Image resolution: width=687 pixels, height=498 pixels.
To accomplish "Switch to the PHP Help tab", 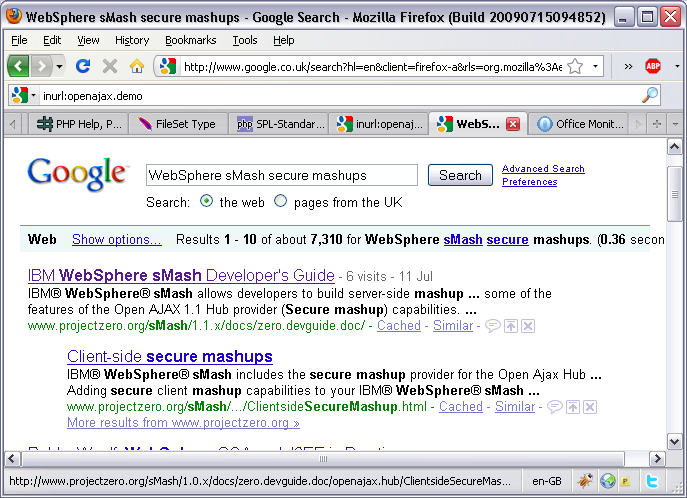I will click(x=78, y=124).
